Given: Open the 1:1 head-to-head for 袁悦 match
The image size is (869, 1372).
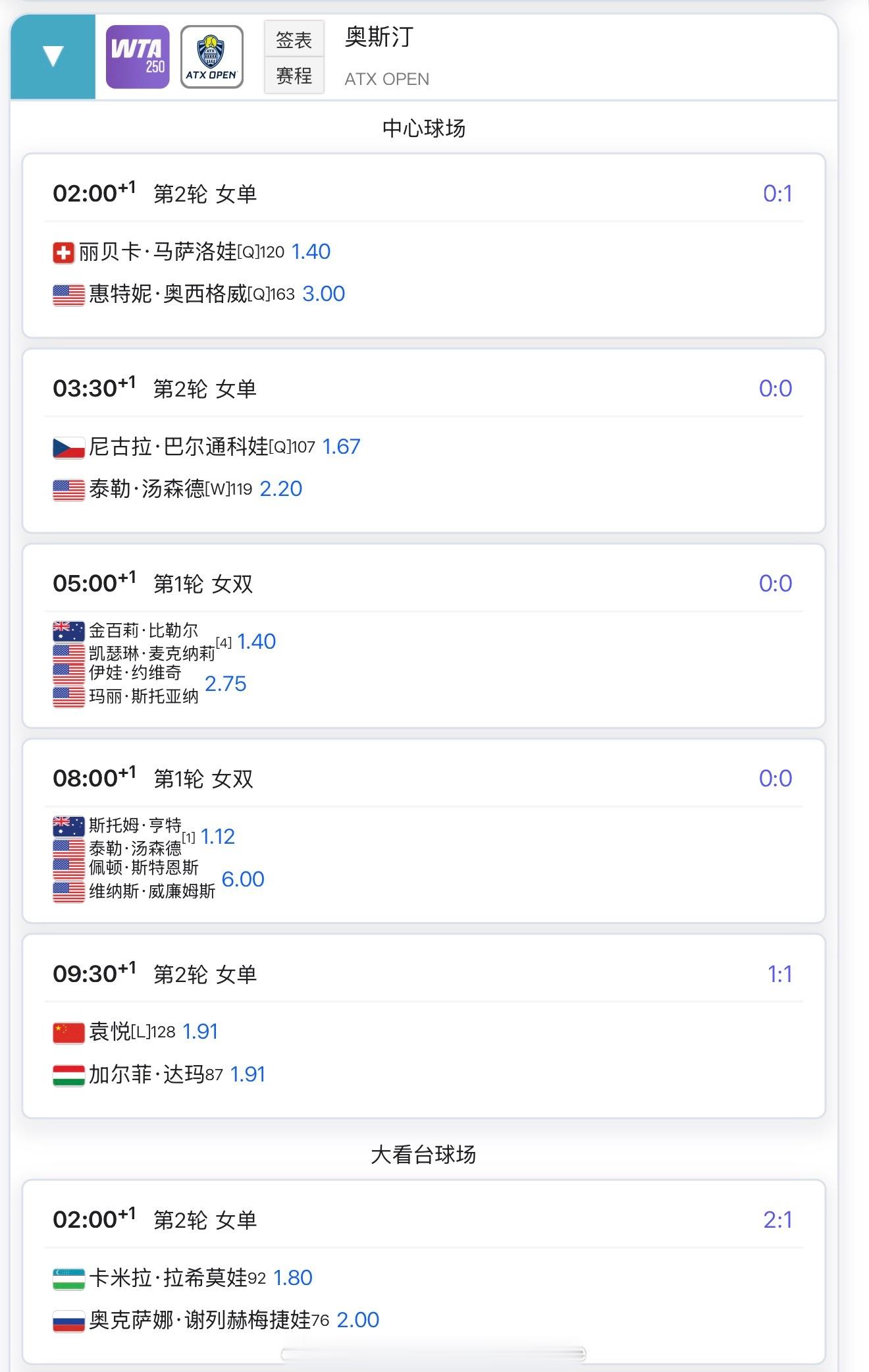Looking at the screenshot, I should click(x=780, y=974).
